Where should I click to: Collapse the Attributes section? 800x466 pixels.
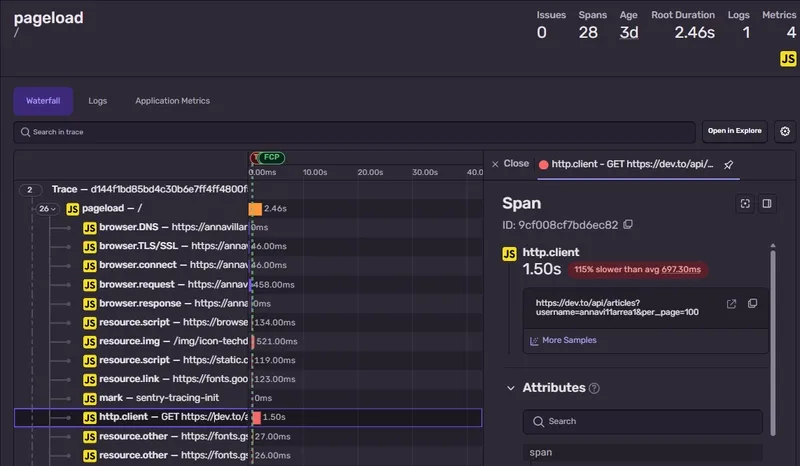(x=511, y=388)
